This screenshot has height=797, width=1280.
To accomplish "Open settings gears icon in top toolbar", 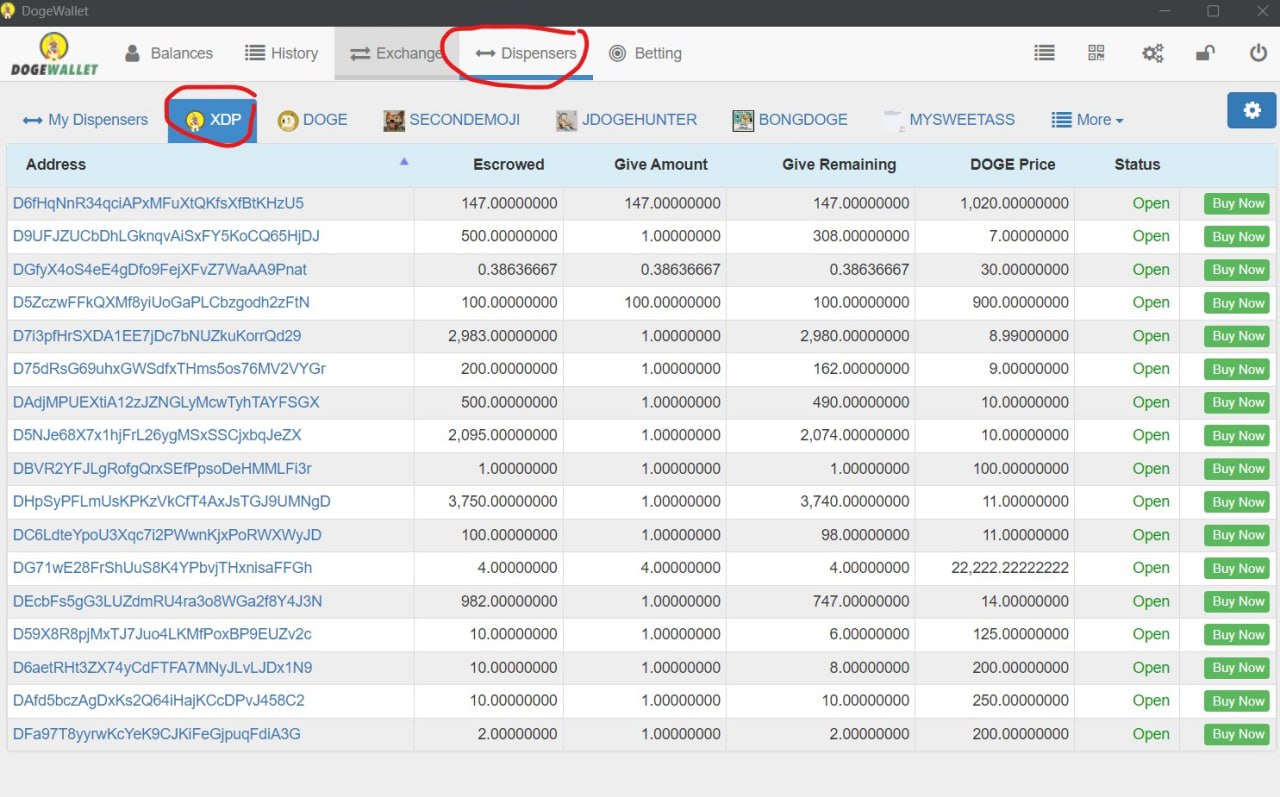I will (x=1153, y=53).
